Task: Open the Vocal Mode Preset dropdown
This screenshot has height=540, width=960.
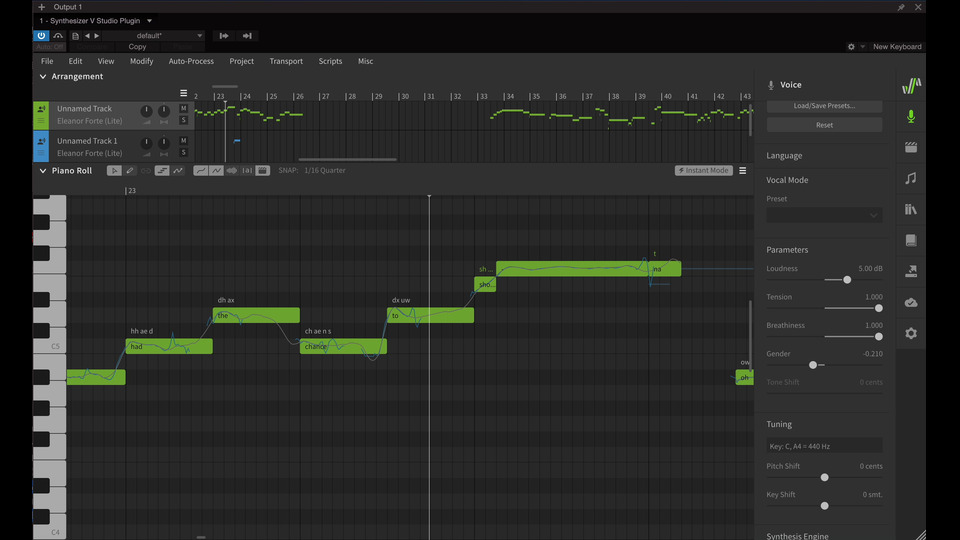Action: [x=824, y=215]
